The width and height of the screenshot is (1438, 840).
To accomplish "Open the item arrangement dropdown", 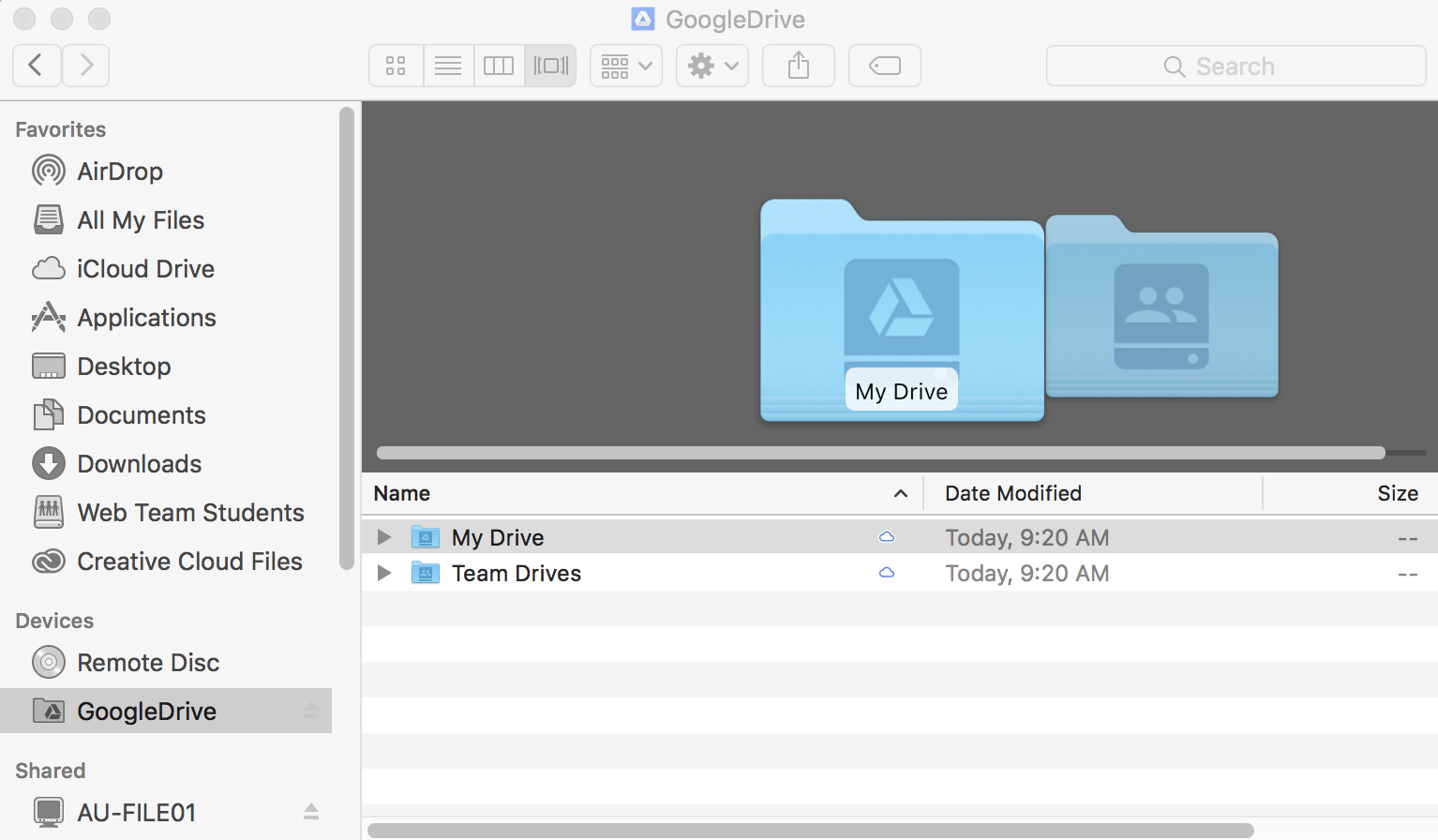I will (x=625, y=66).
